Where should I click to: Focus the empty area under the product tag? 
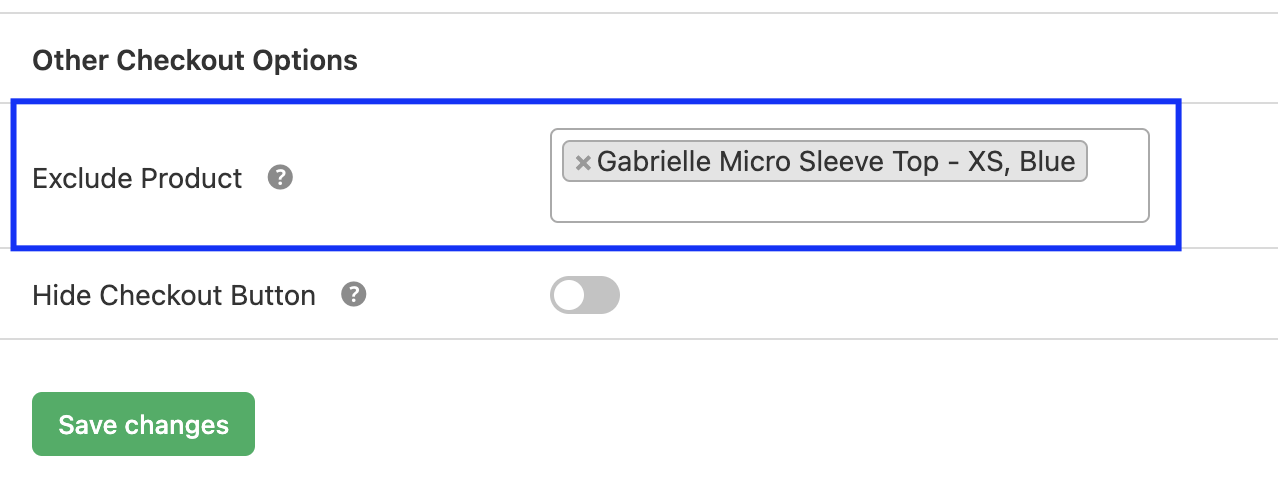[x=850, y=201]
